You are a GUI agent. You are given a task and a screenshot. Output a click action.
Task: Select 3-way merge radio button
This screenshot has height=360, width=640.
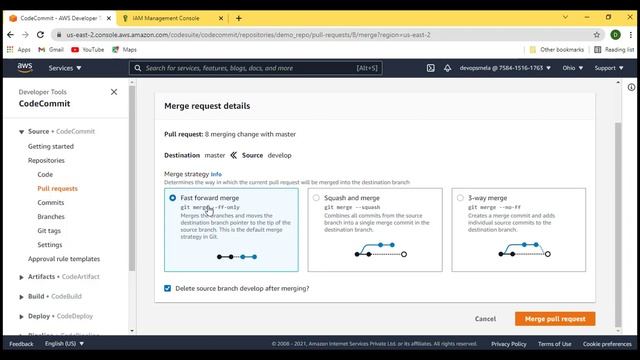pyautogui.click(x=460, y=198)
